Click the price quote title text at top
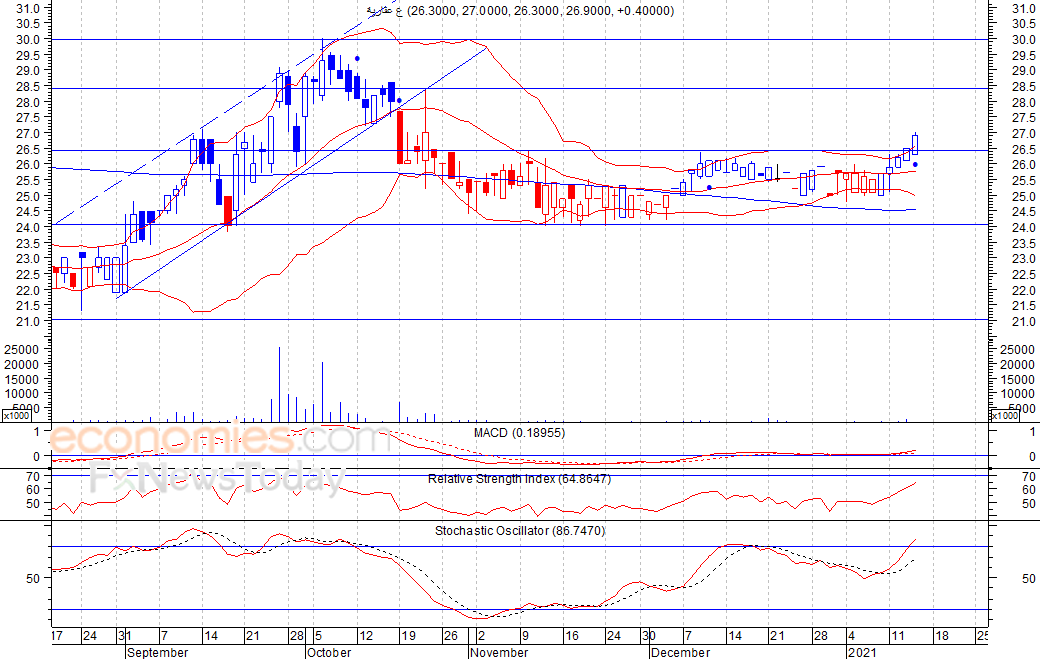This screenshot has height=659, width=1040. click(519, 11)
